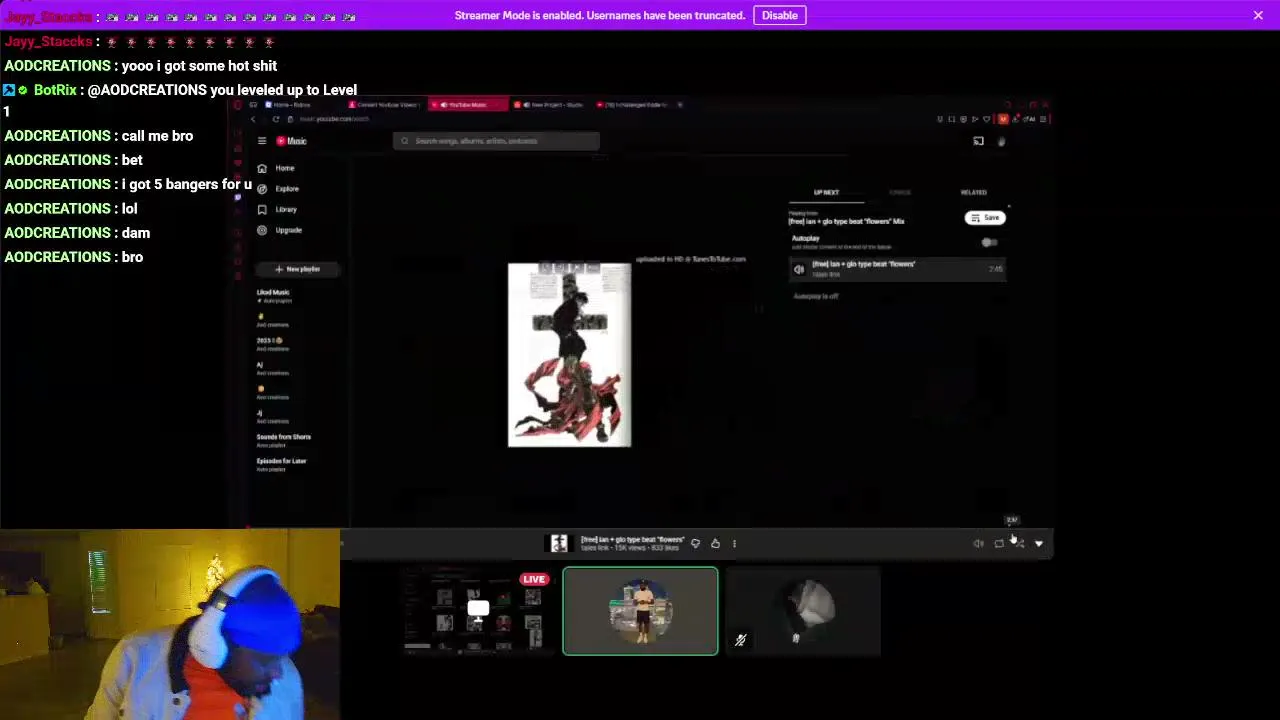Open the Liked Music playlist

point(273,295)
